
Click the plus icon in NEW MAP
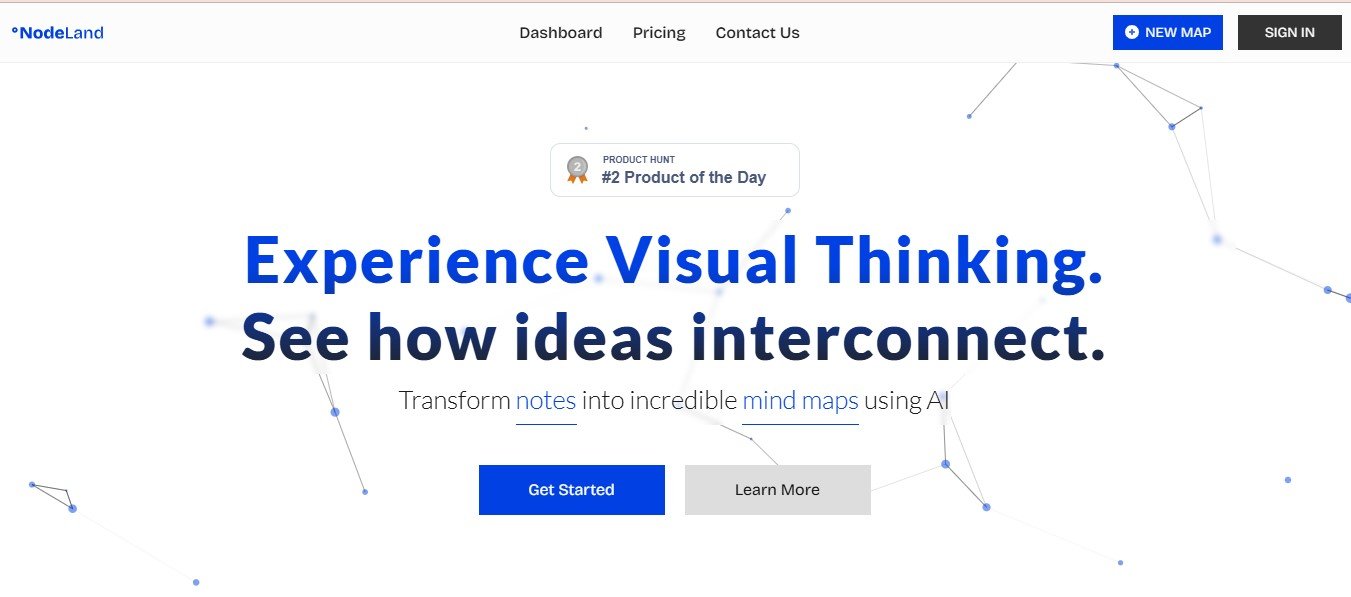[x=1131, y=32]
